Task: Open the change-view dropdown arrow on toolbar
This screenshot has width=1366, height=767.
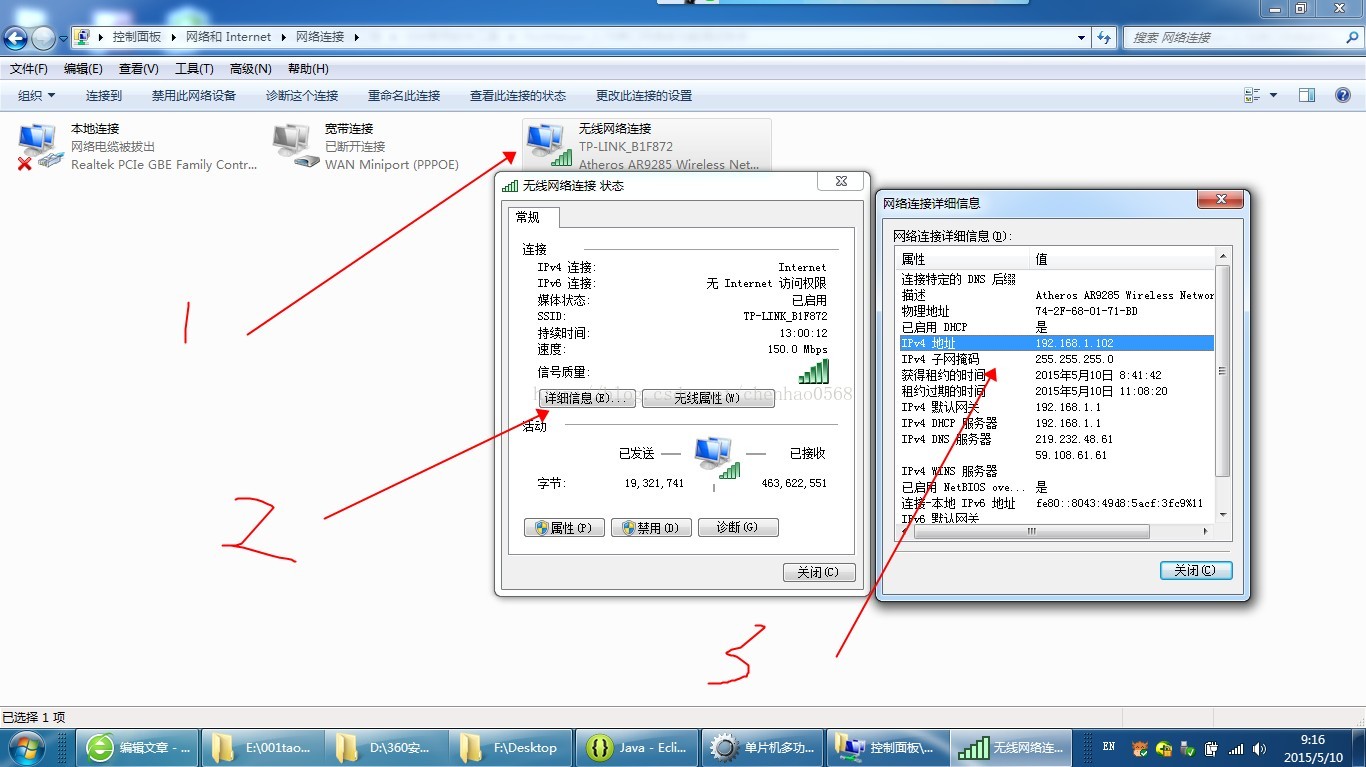Action: (1273, 95)
